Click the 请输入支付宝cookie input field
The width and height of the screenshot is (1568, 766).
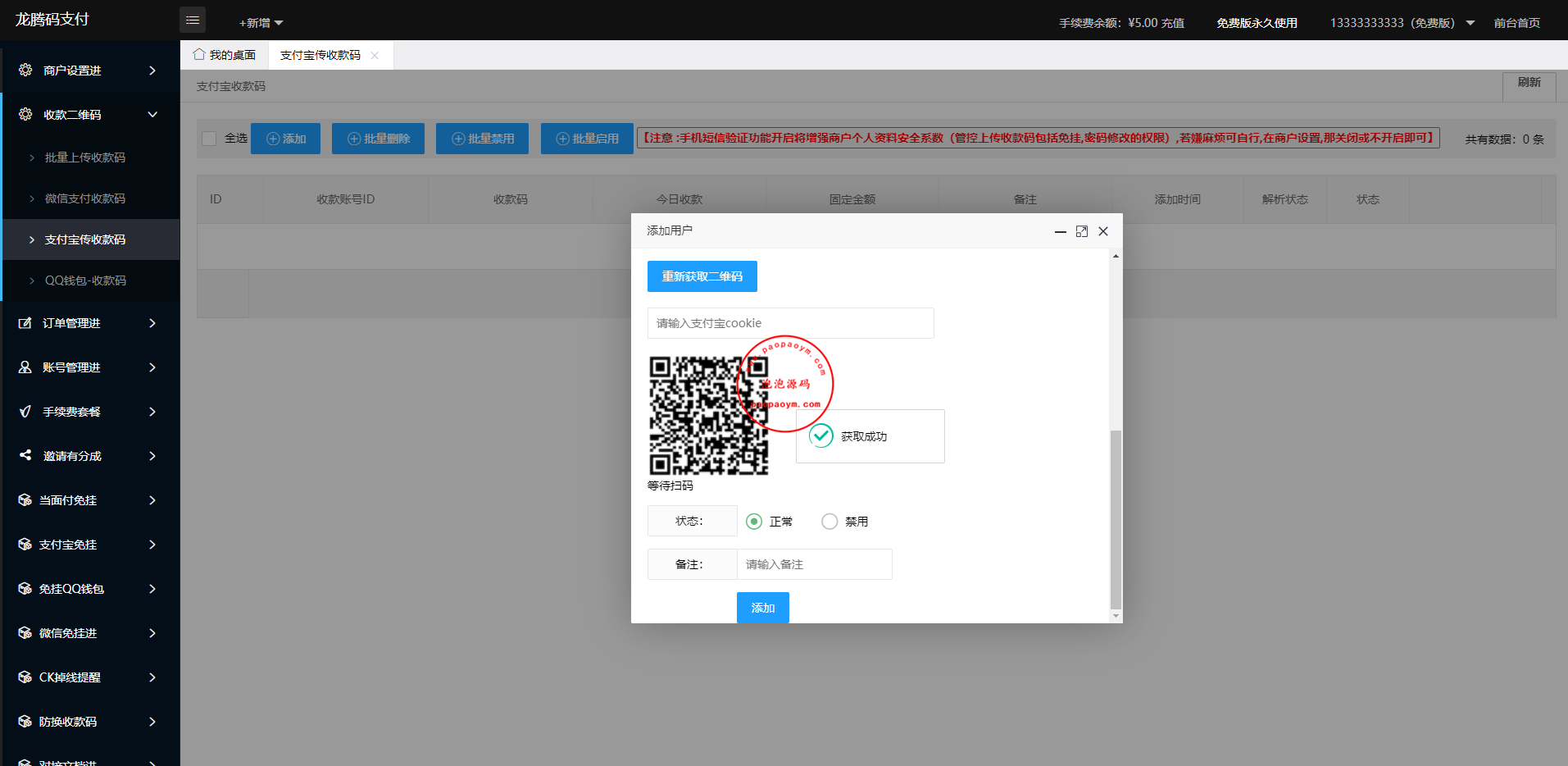(790, 323)
